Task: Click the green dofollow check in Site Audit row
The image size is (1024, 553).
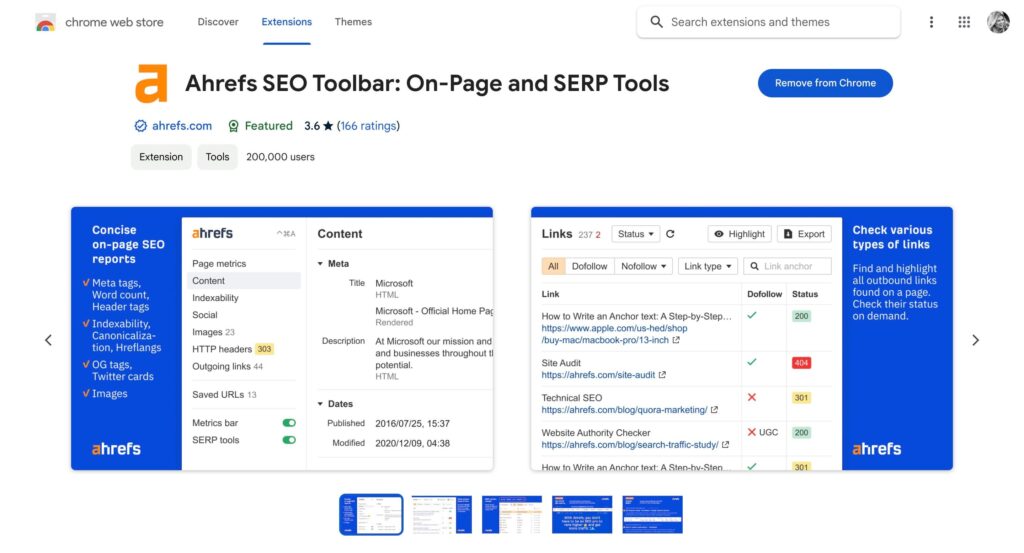Action: pos(752,362)
